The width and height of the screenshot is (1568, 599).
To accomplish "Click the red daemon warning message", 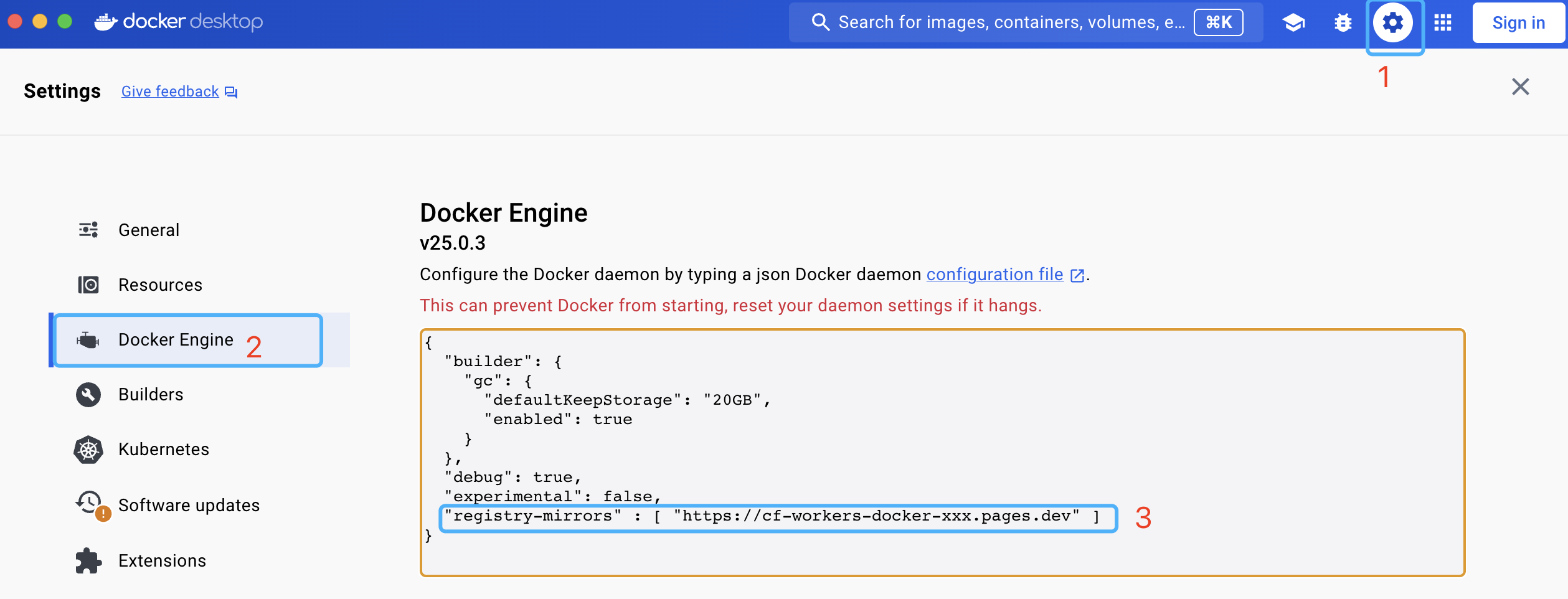I will (730, 306).
